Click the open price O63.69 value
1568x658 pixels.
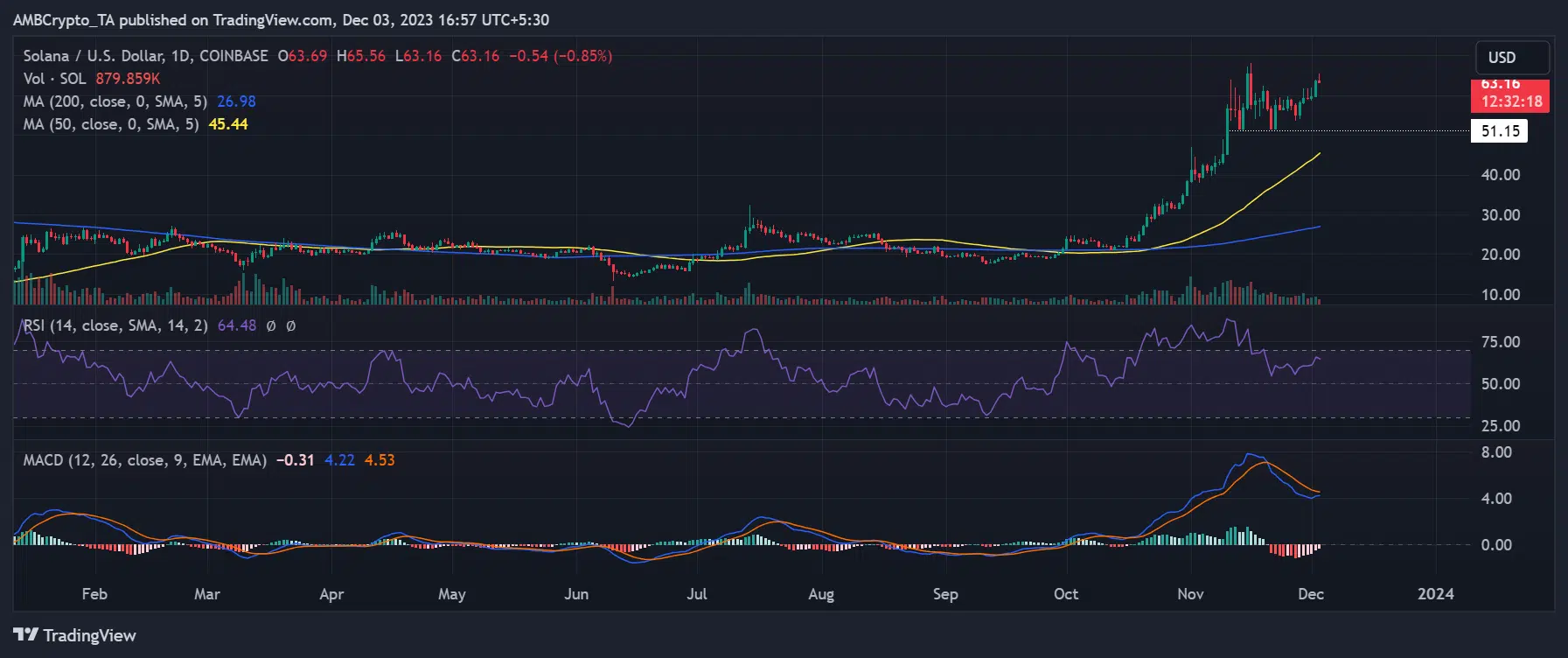[303, 56]
